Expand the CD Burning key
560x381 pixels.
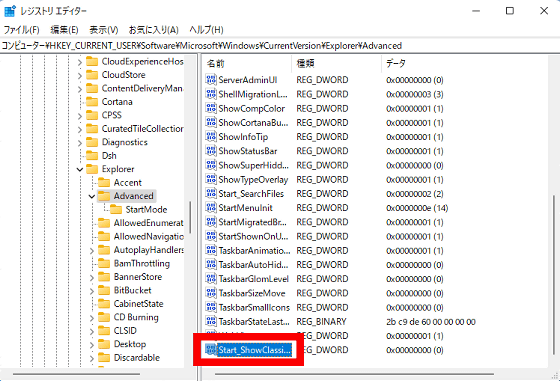pyautogui.click(x=92, y=318)
